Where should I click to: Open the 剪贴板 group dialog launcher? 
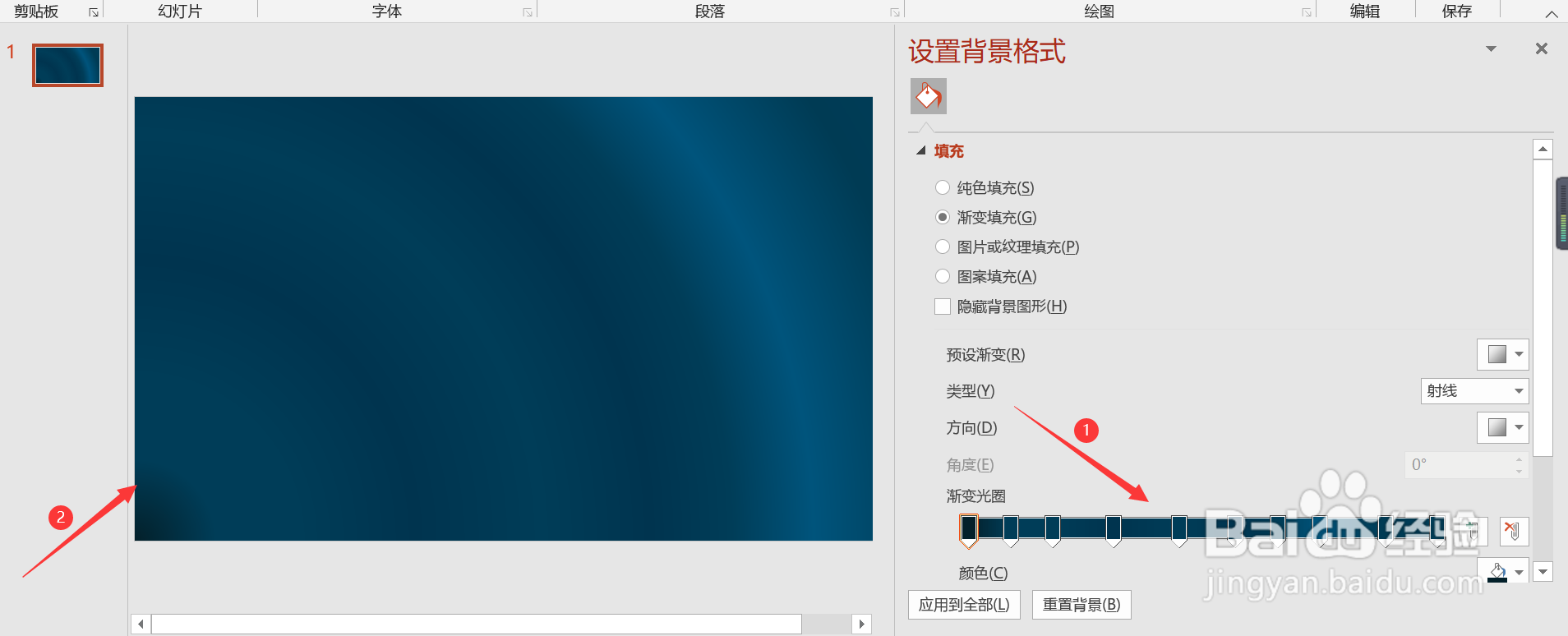[x=94, y=12]
